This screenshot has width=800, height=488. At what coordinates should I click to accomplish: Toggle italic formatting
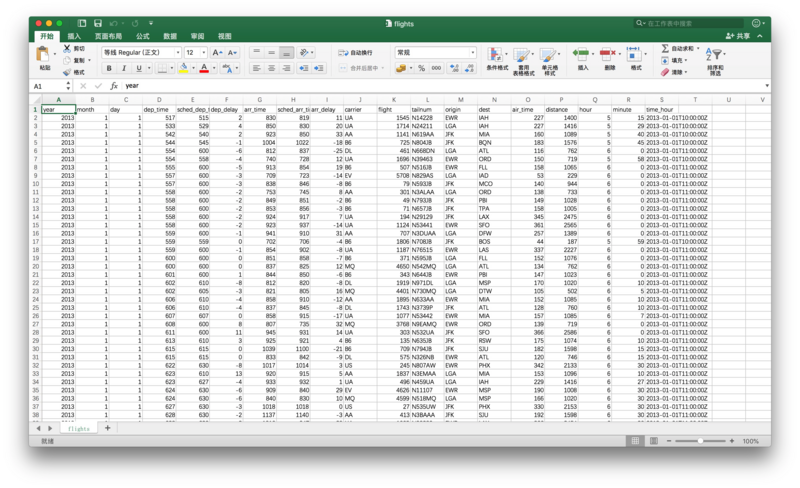point(123,68)
